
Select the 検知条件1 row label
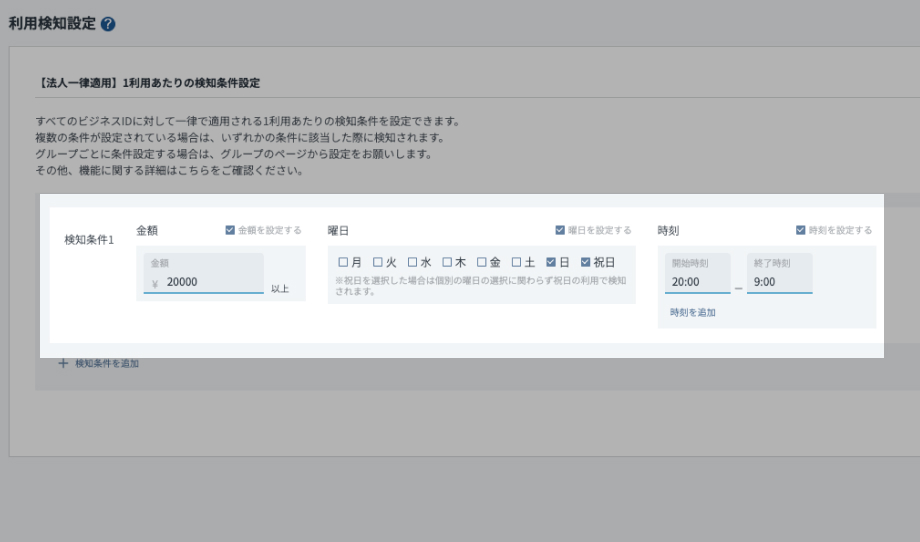89,240
